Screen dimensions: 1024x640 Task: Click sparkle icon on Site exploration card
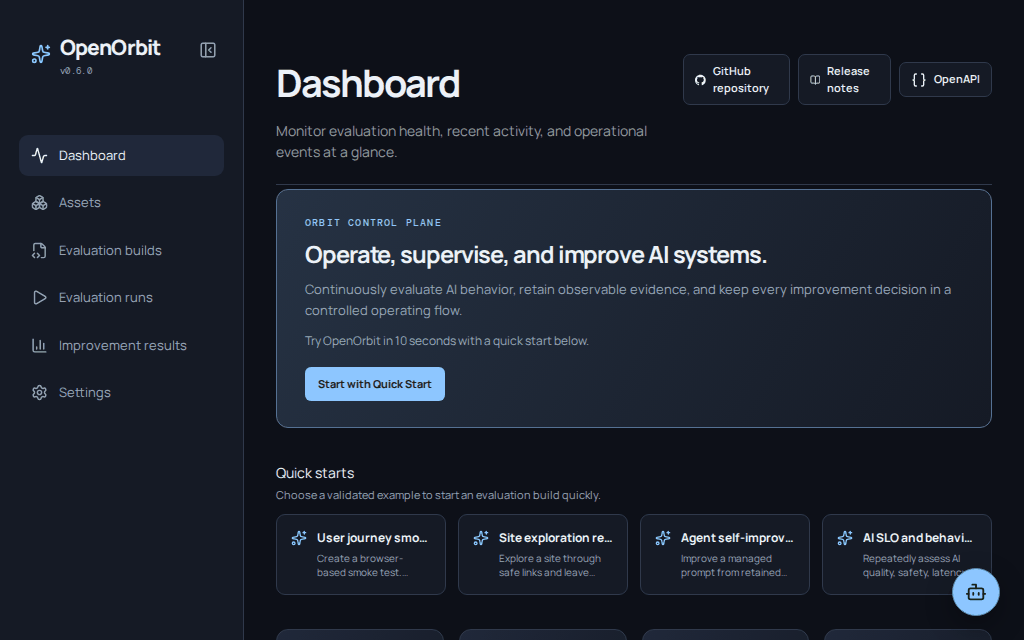[x=481, y=538]
